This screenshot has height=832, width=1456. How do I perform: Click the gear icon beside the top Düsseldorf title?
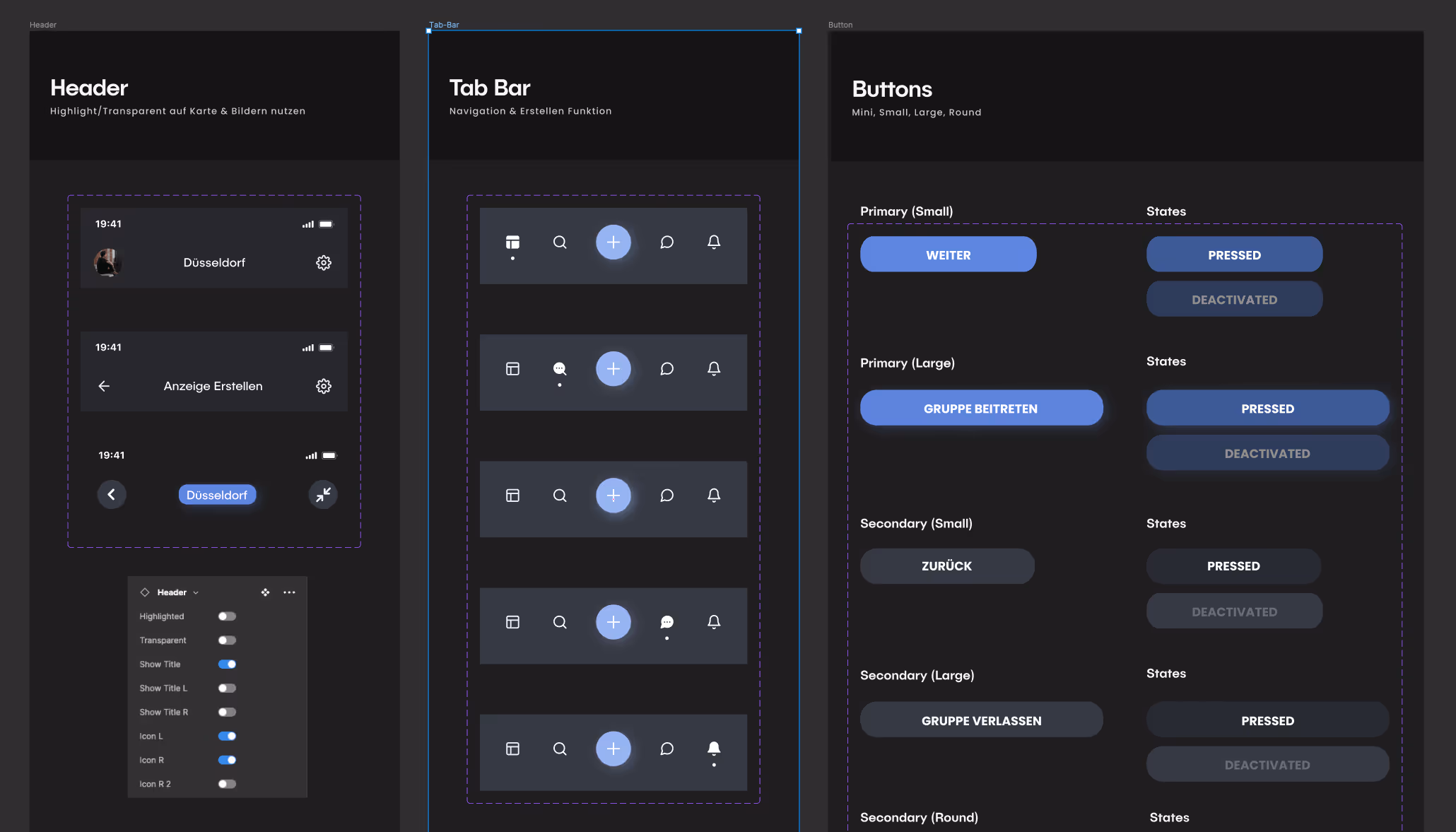point(324,263)
